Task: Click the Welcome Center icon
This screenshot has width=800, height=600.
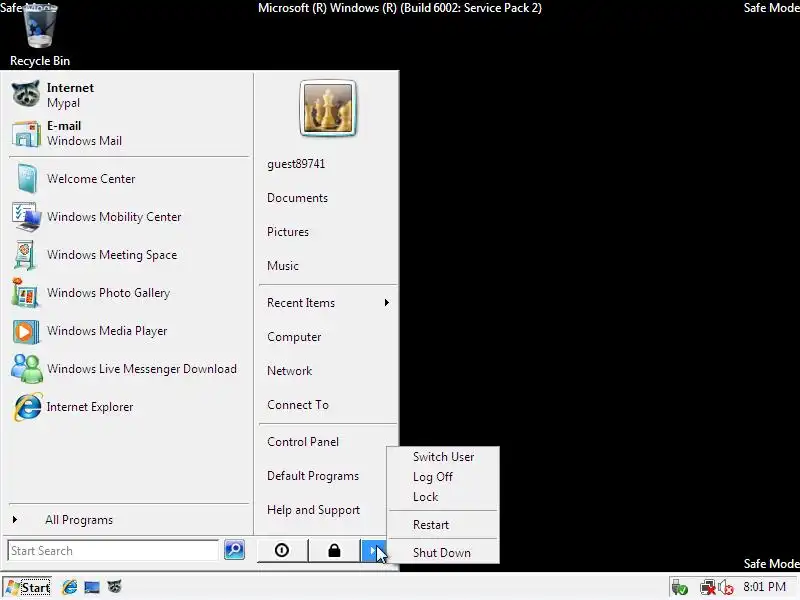Action: [26, 178]
